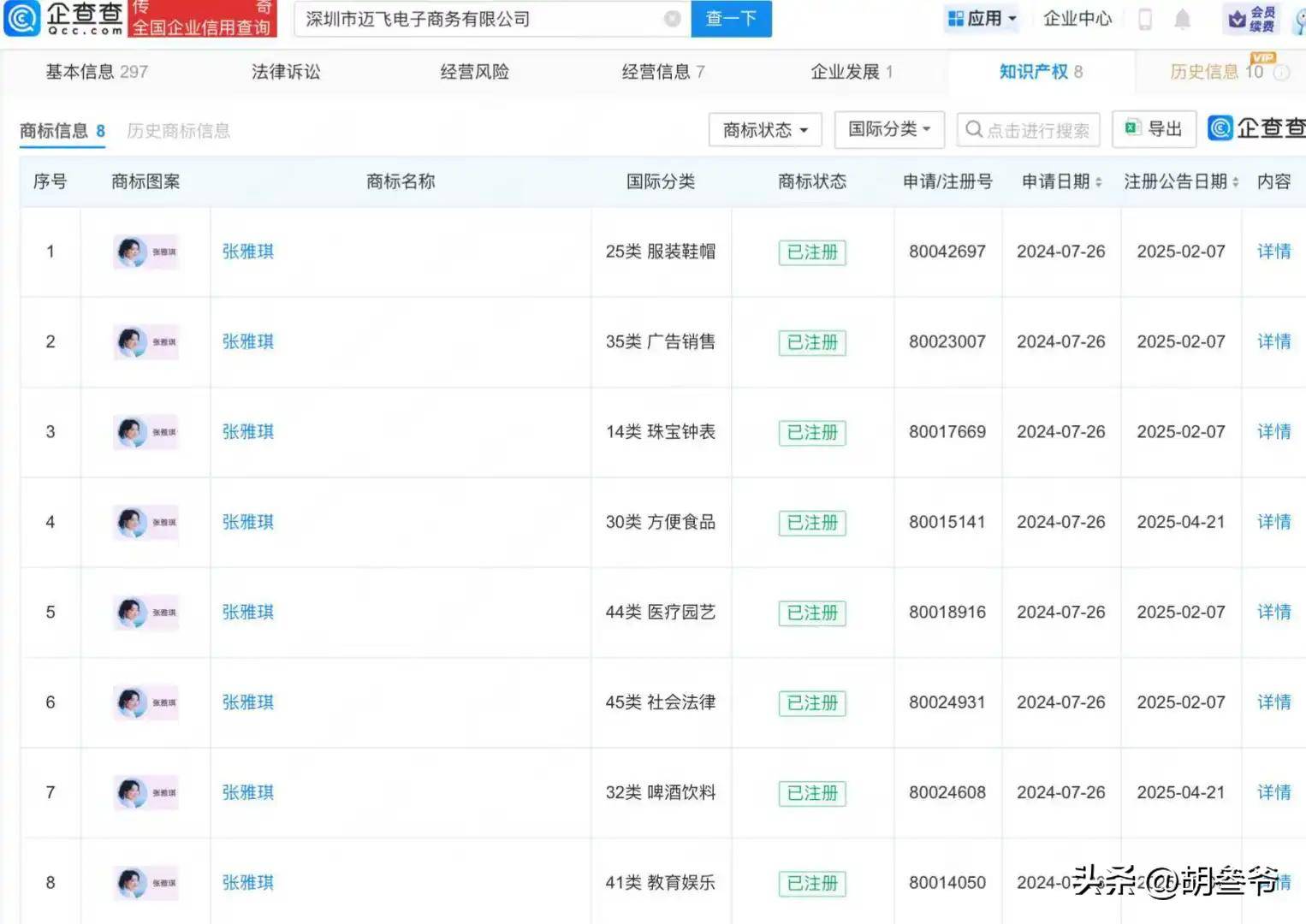
Task: Open the trademark image in row 8
Action: click(145, 883)
